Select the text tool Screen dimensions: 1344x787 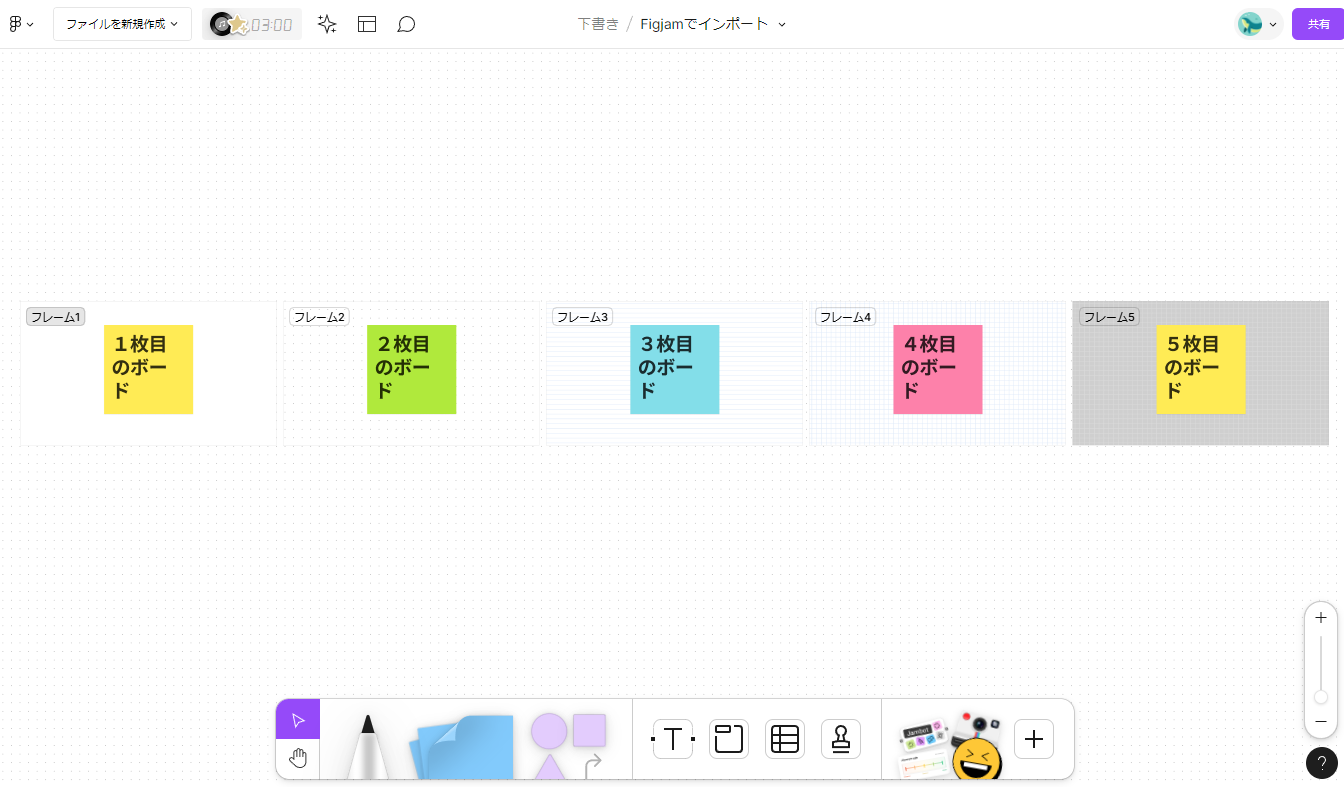pos(673,739)
